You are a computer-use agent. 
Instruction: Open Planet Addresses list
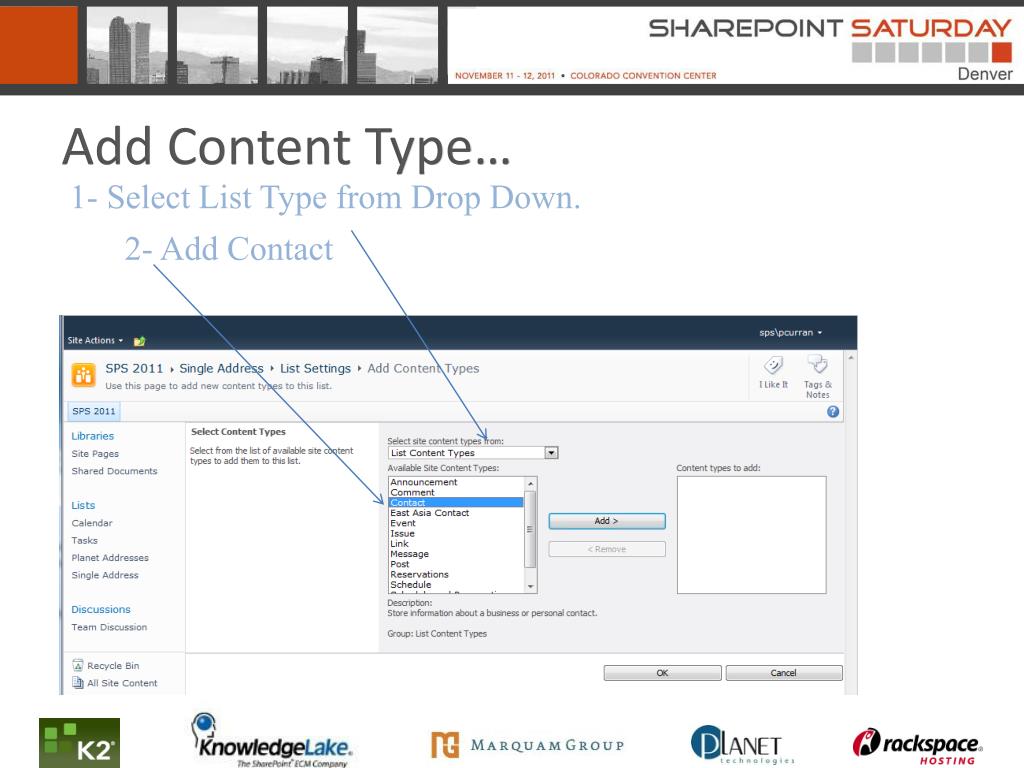tap(110, 558)
